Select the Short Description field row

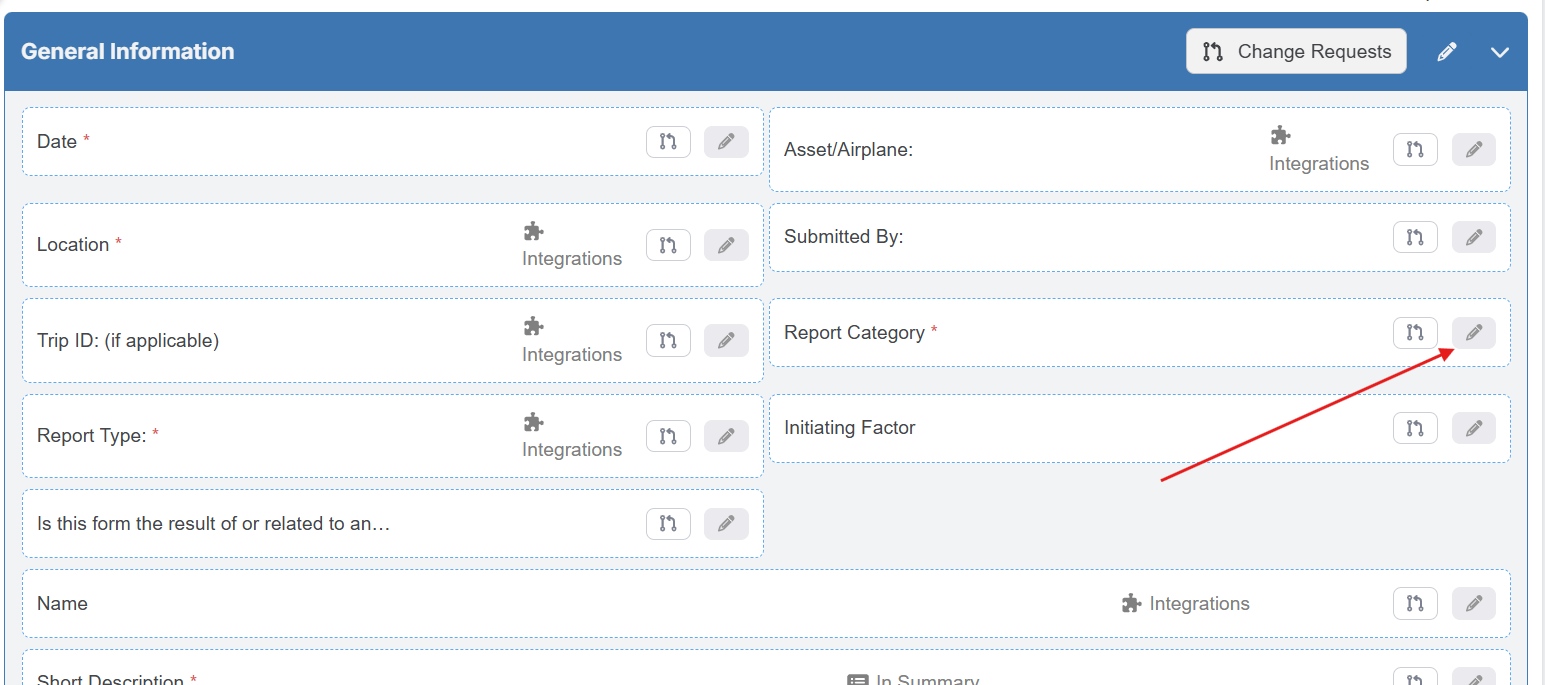(400, 678)
